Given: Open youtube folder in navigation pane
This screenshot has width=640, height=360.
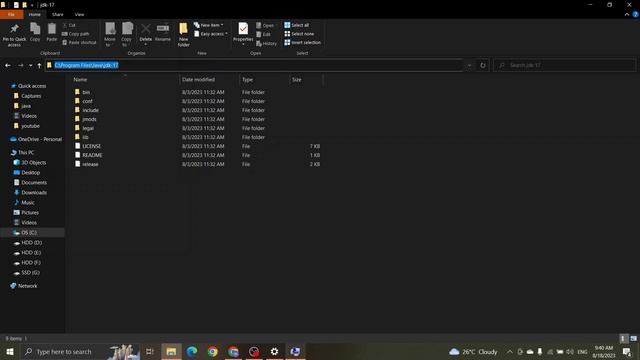Looking at the screenshot, I should pos(30,126).
